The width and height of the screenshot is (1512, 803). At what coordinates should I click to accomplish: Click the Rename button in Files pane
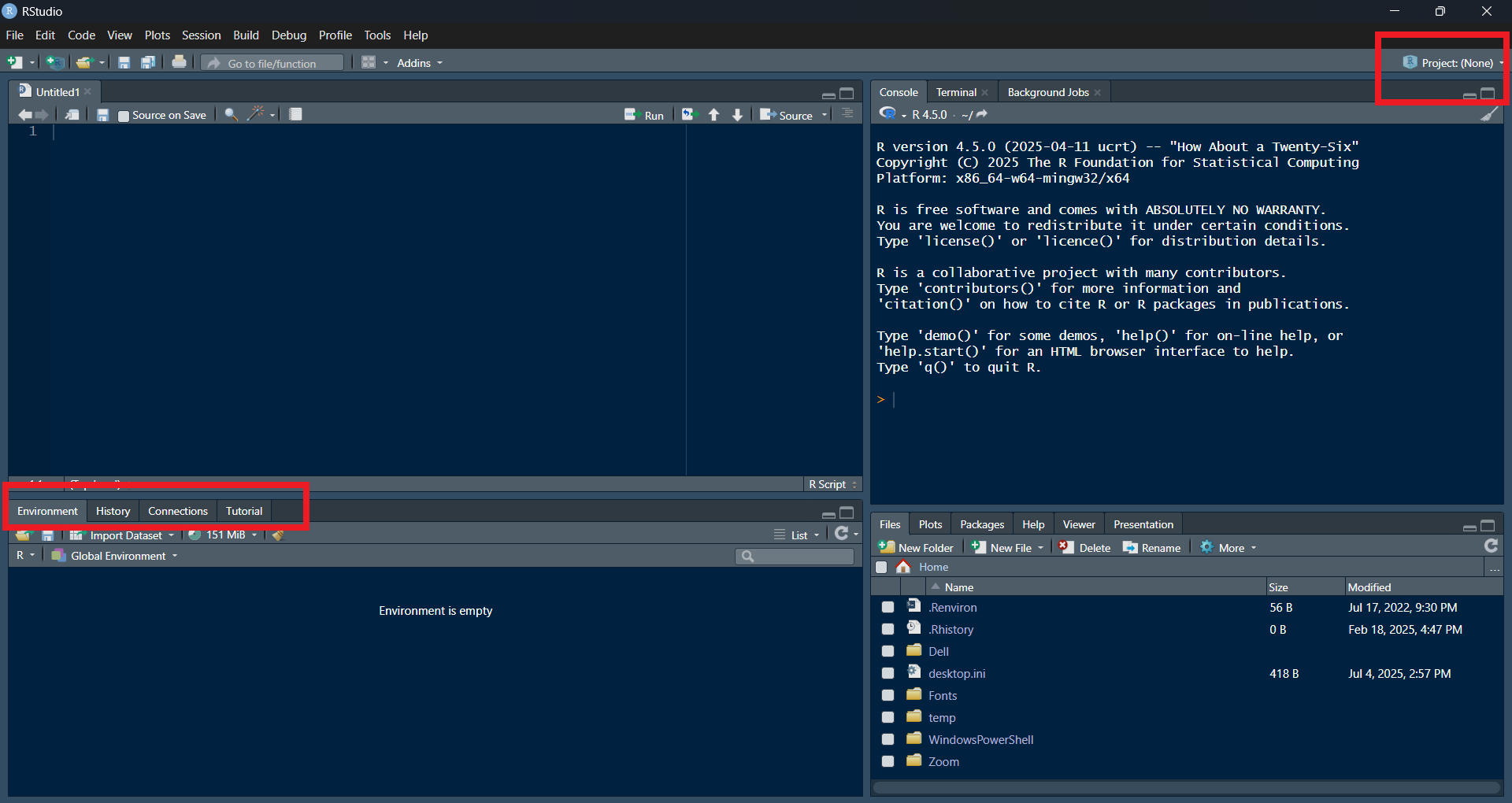tap(1151, 548)
